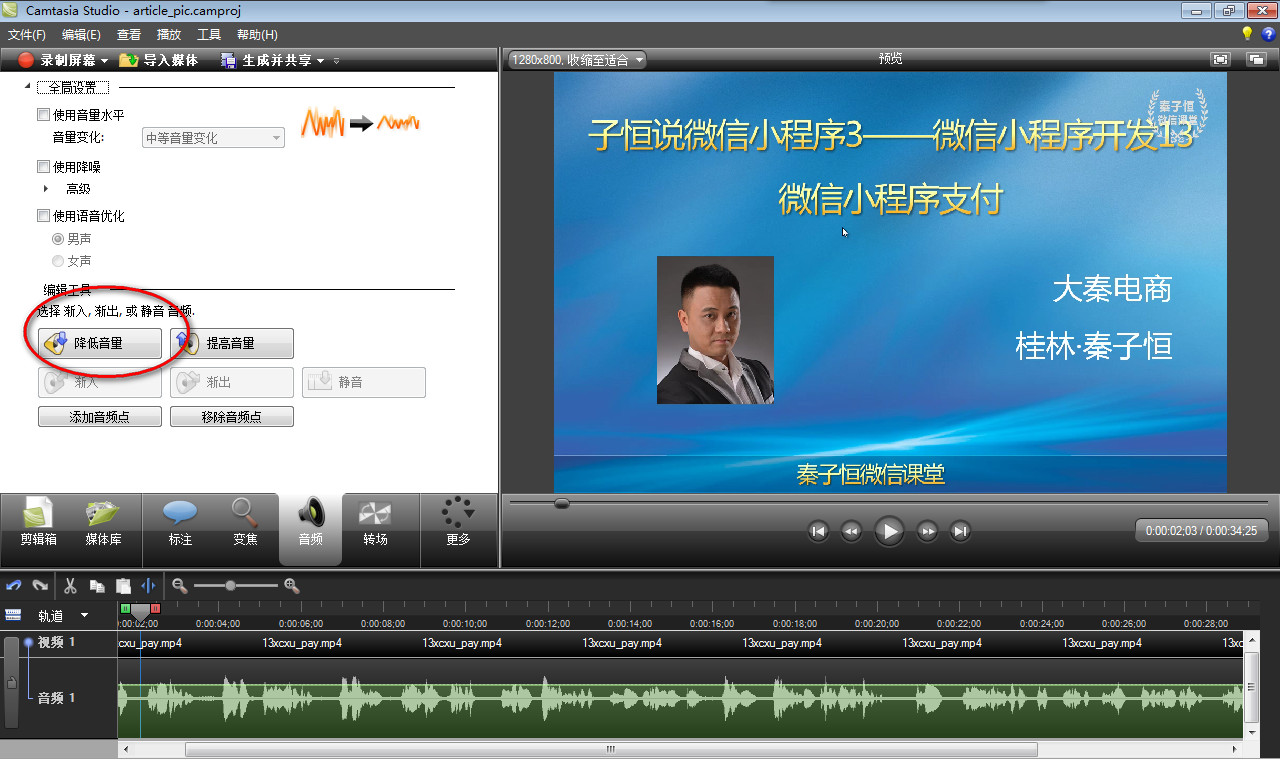Screen dimensions: 1280x760
Task: Open preview size dropdown 1280x800
Action: click(x=577, y=60)
